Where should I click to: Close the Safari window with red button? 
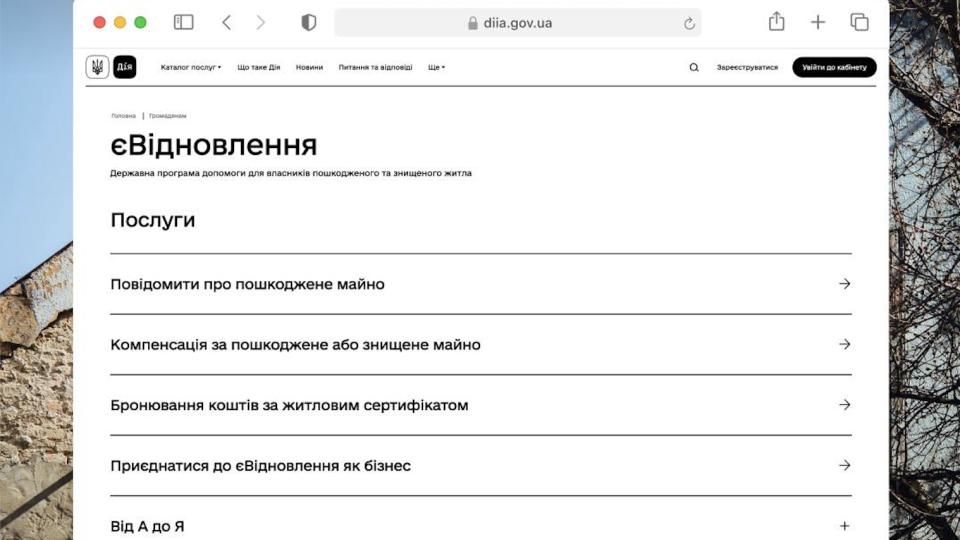99,23
